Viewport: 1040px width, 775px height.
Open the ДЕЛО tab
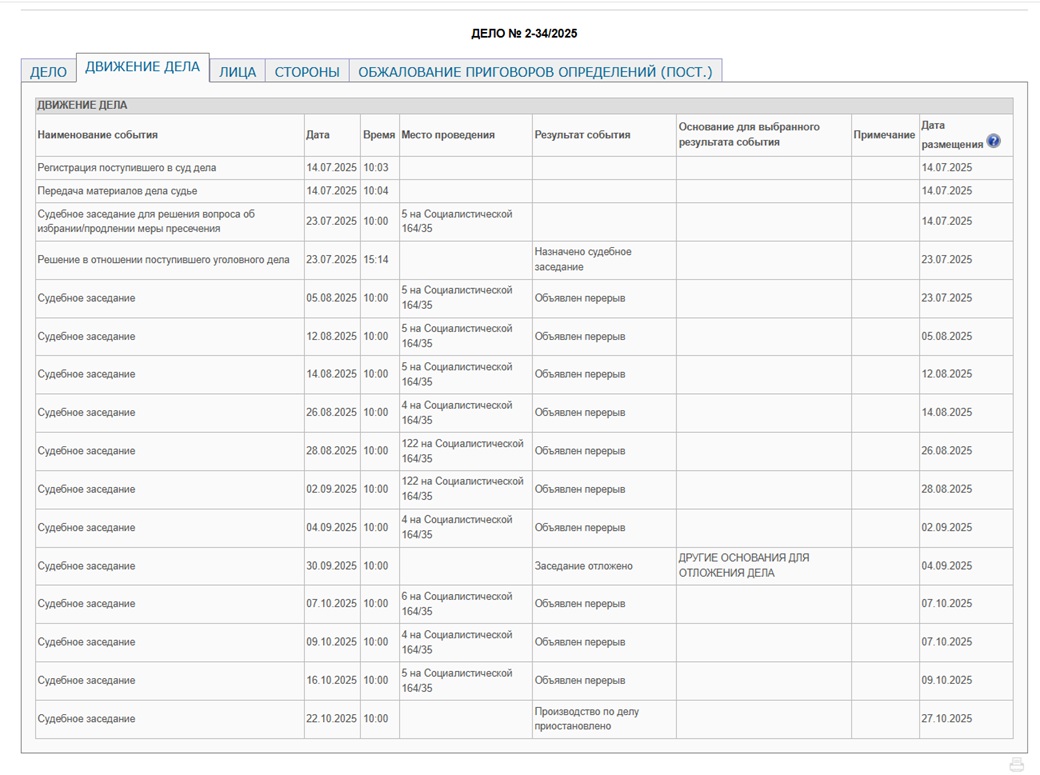(48, 72)
